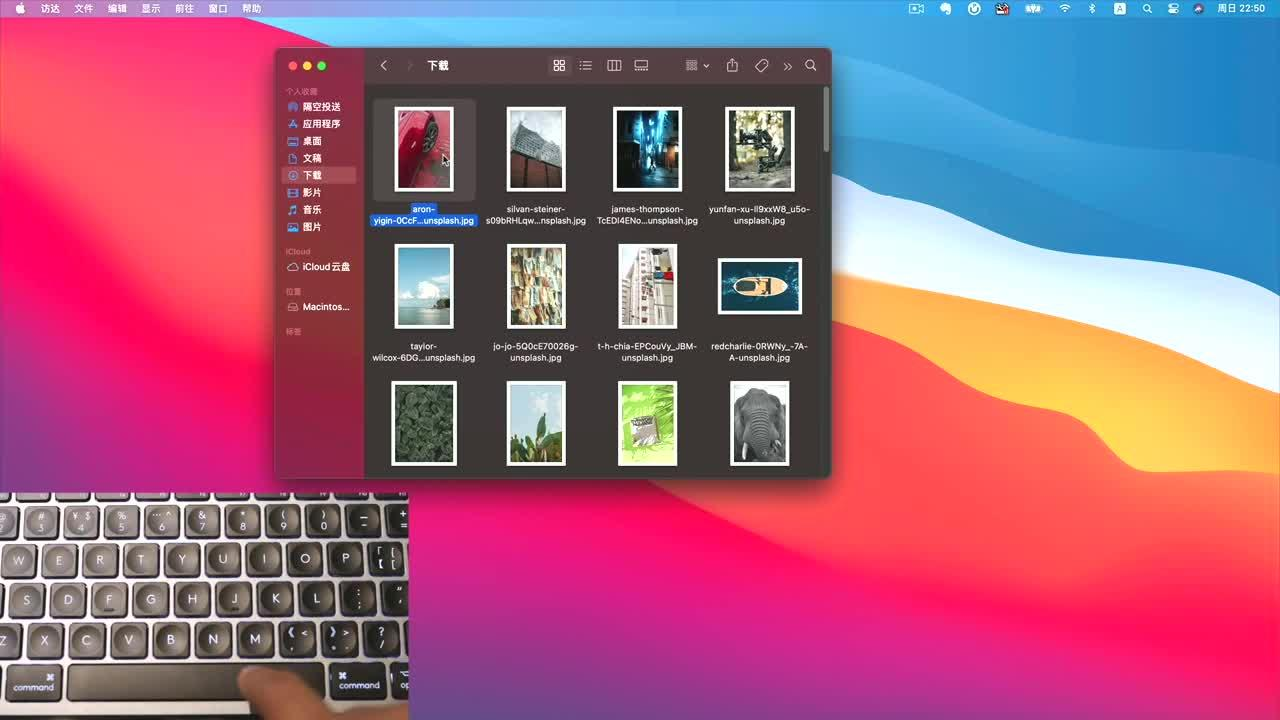The height and width of the screenshot is (720, 1280).
Task: Expand the toolbar overflow double chevron
Action: point(788,66)
